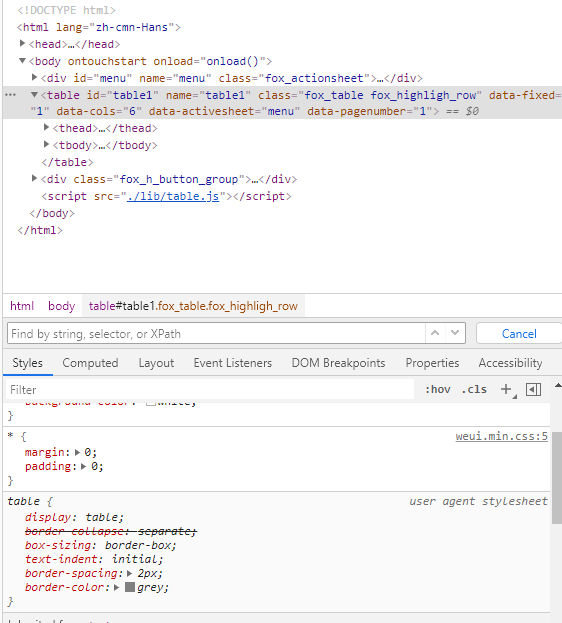Image resolution: width=562 pixels, height=623 pixels.
Task: Select the closing </table> tag line
Action: pyautogui.click(x=67, y=162)
